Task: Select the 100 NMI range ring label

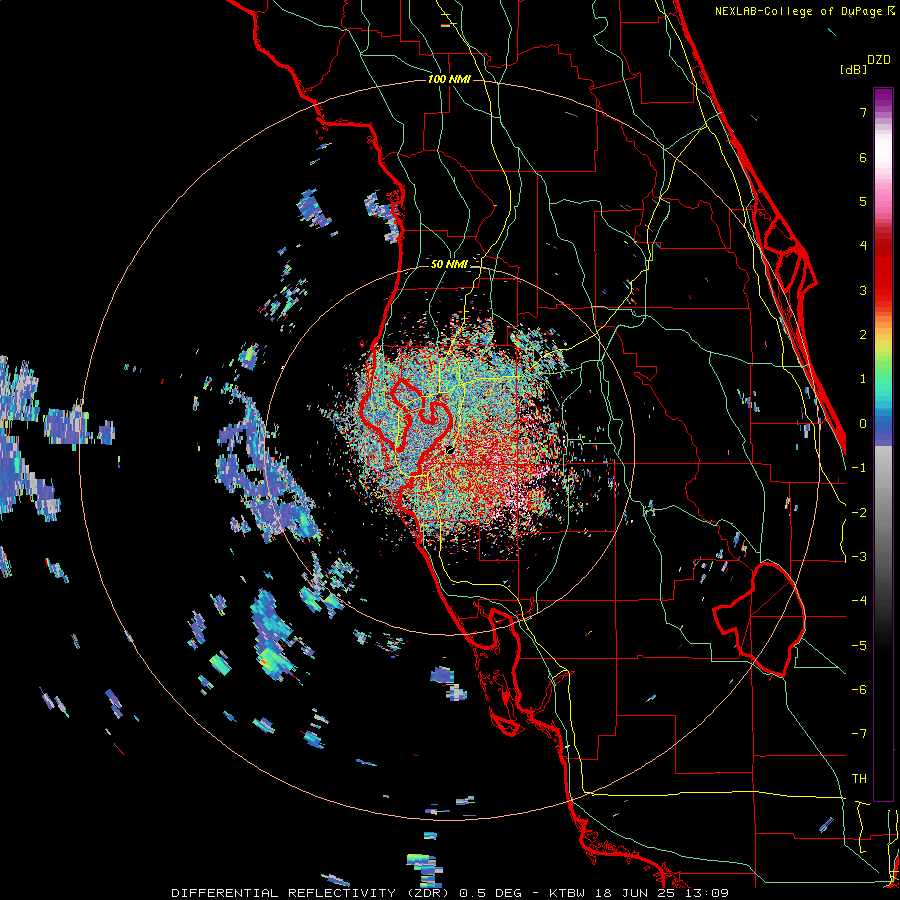Action: click(449, 79)
